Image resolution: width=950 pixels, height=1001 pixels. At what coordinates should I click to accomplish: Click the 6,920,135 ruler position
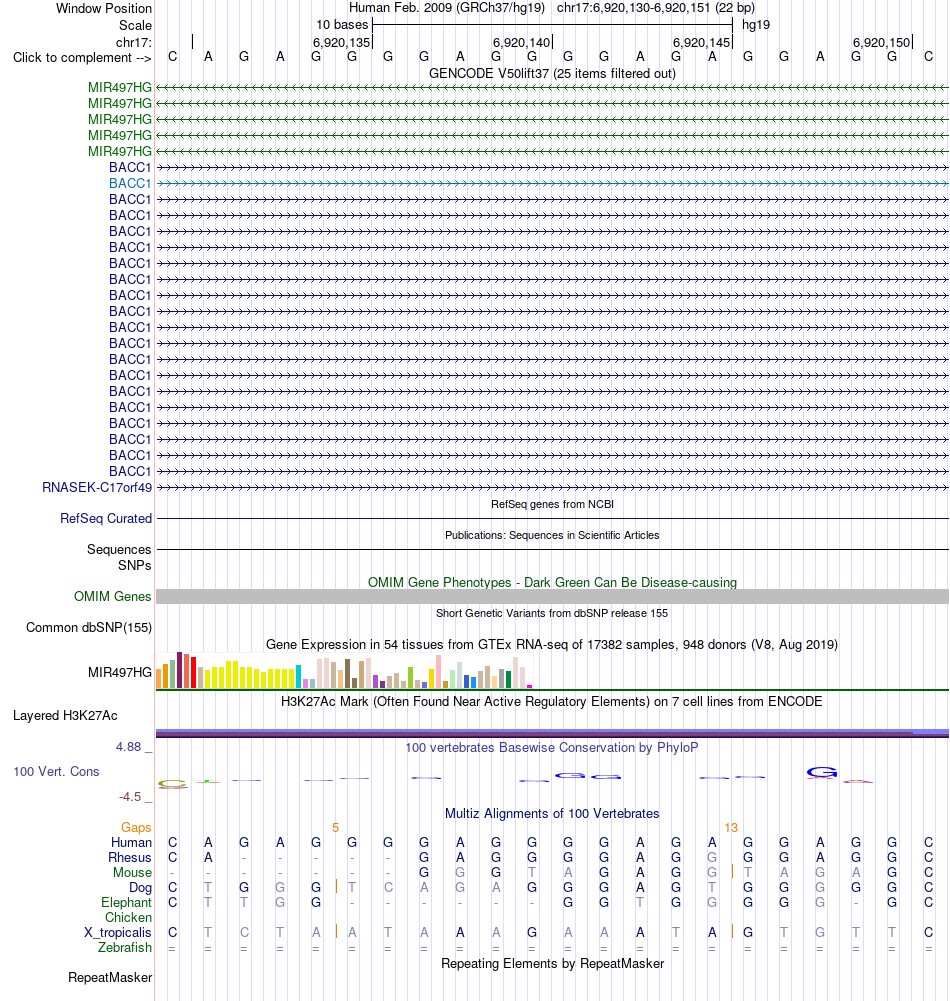pos(342,43)
